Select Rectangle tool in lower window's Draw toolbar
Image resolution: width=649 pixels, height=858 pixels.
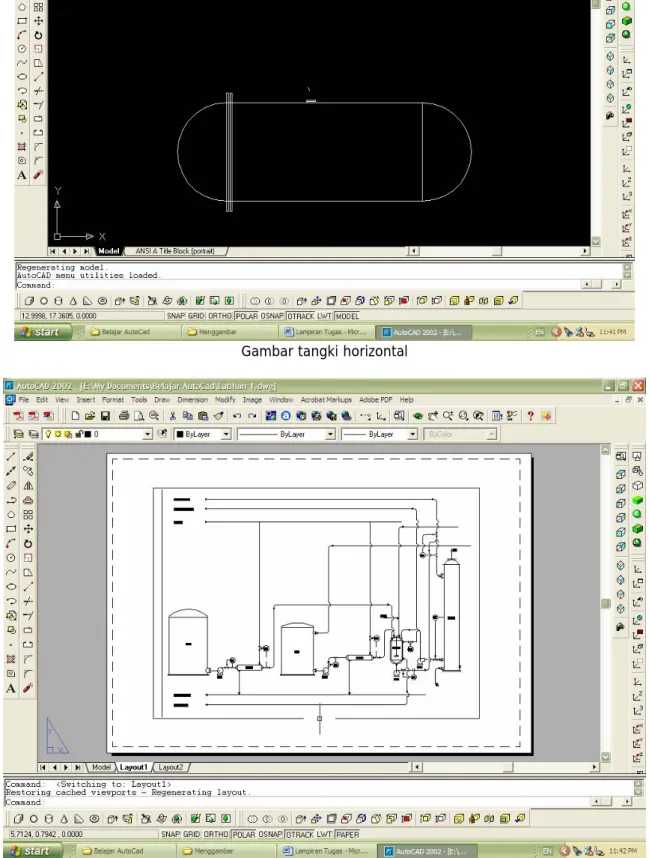[11, 529]
